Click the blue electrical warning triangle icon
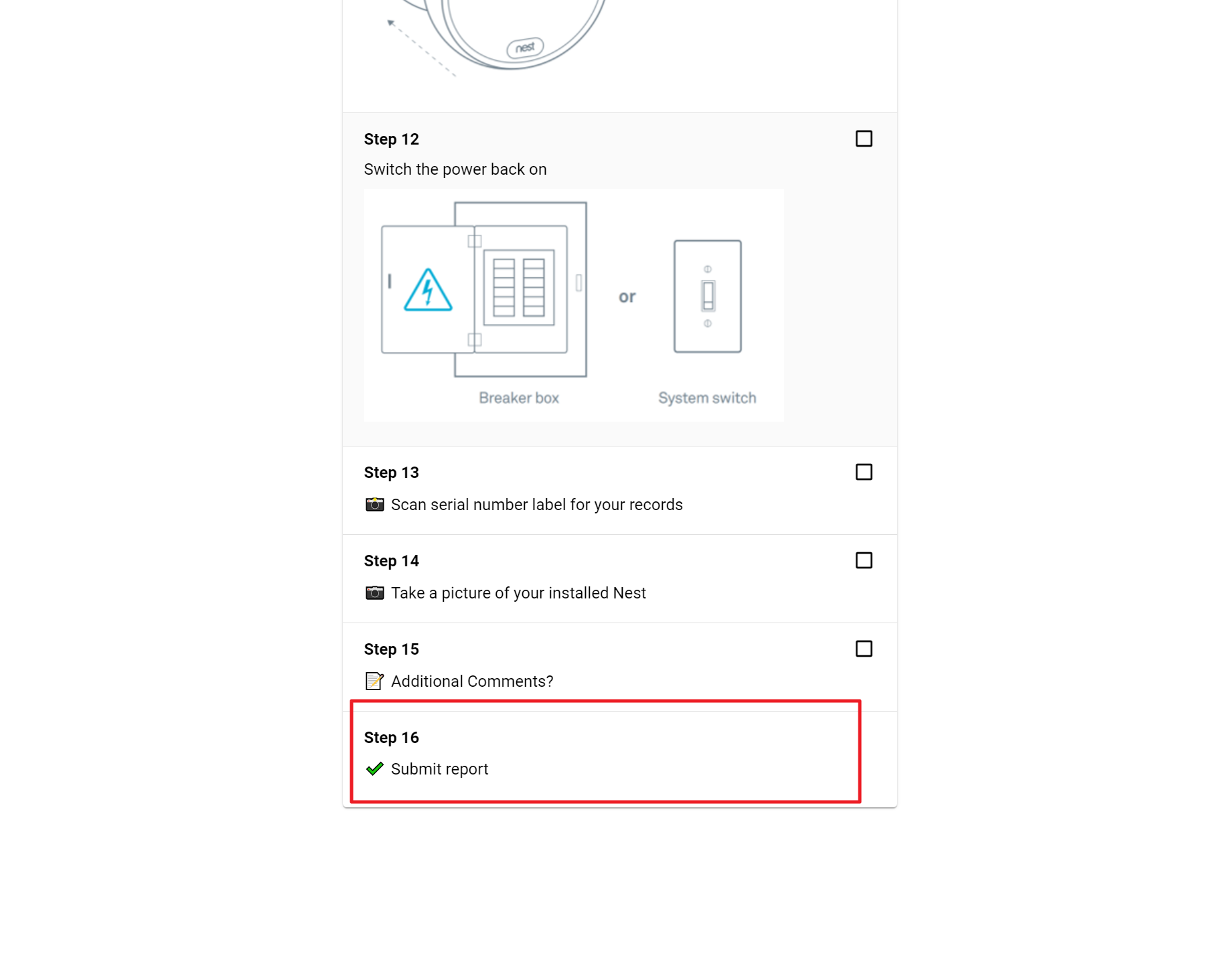The image size is (1228, 980). pos(428,291)
